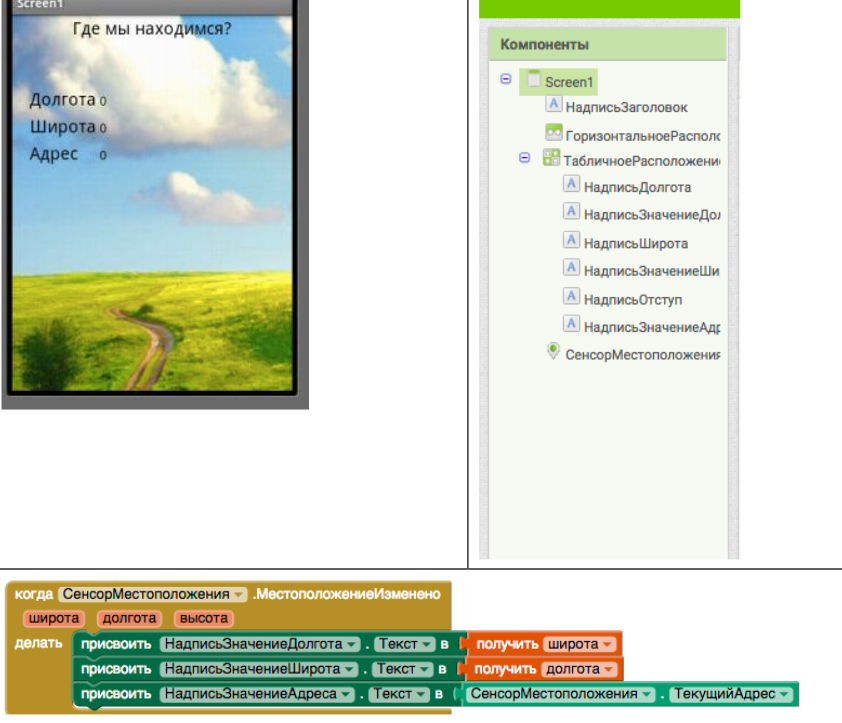Open the НадписьЗначениеШирота component dropdown
Image resolution: width=842 pixels, height=723 pixels.
pyautogui.click(x=258, y=669)
